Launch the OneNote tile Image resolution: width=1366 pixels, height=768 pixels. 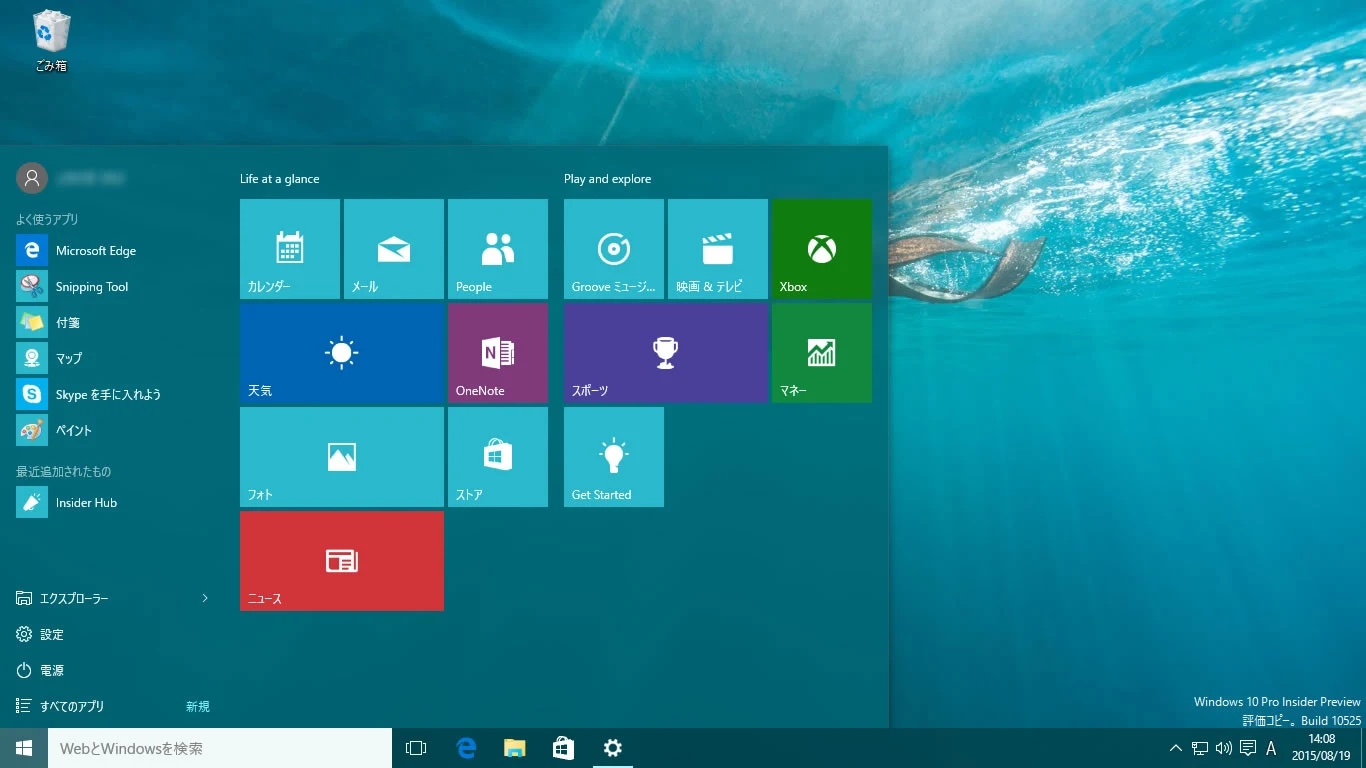(x=498, y=353)
